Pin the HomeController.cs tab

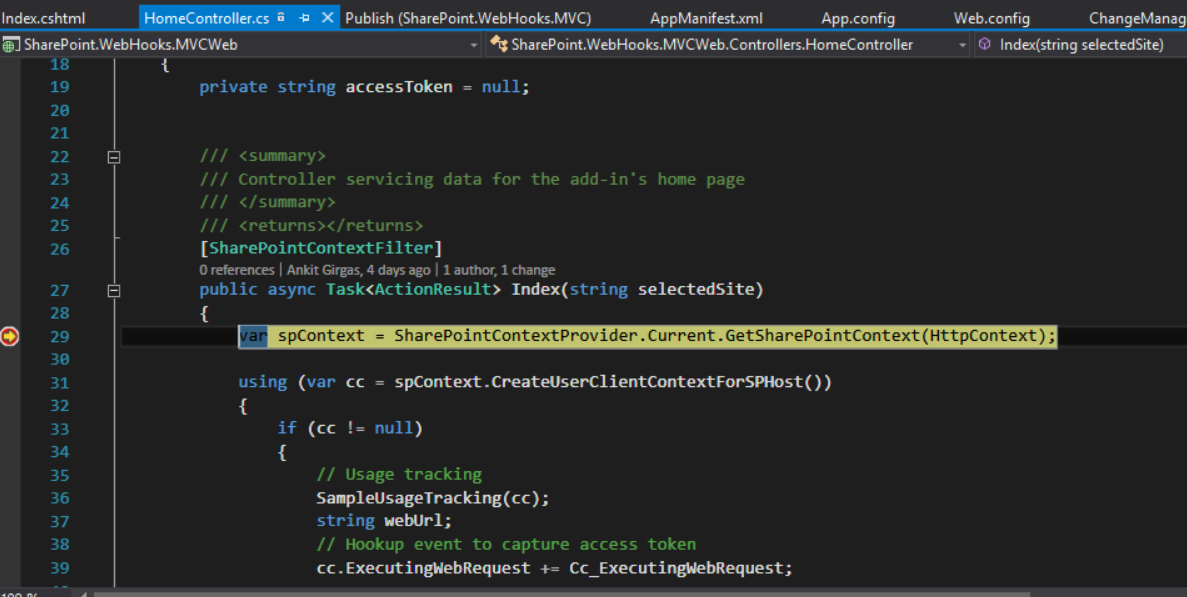tap(302, 17)
